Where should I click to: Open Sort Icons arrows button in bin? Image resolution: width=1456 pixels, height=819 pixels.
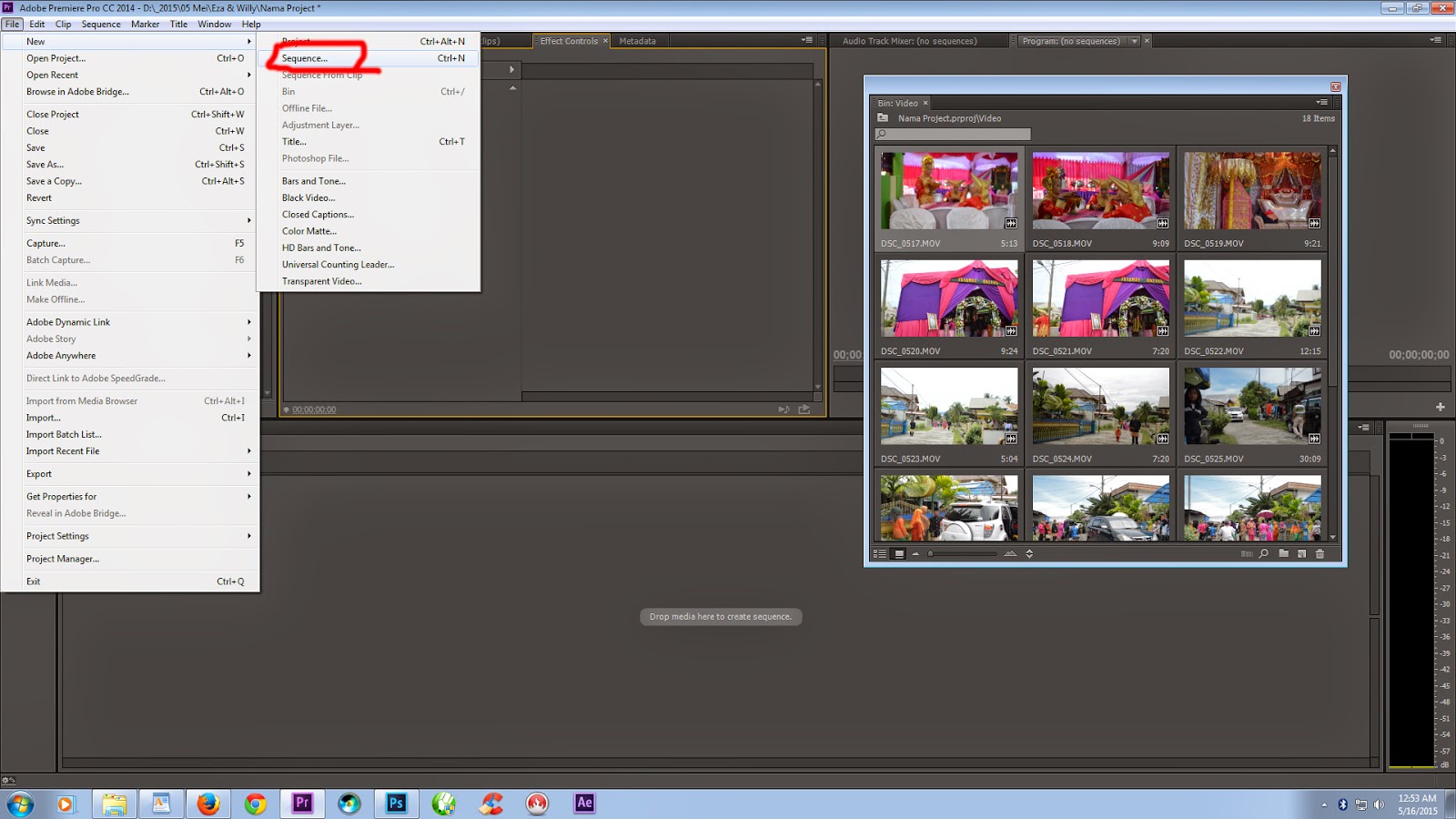1029,553
